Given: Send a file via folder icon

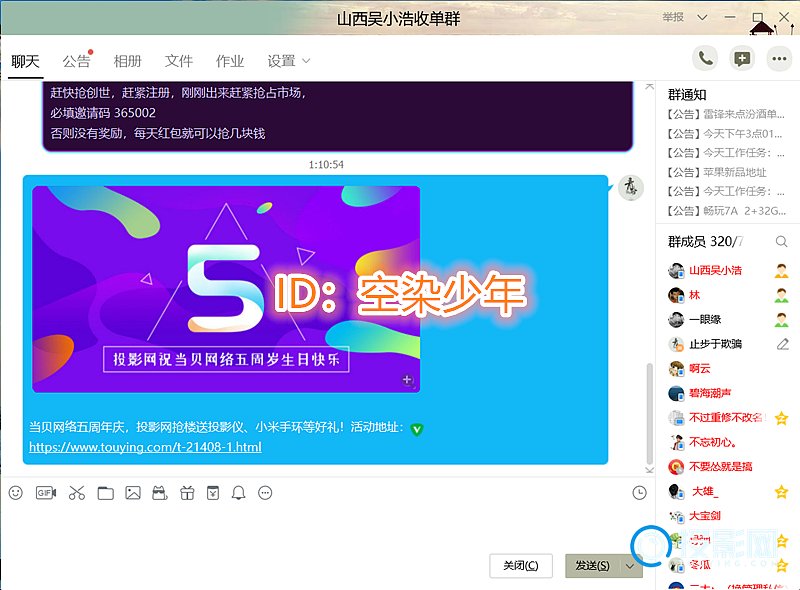Looking at the screenshot, I should (x=106, y=493).
